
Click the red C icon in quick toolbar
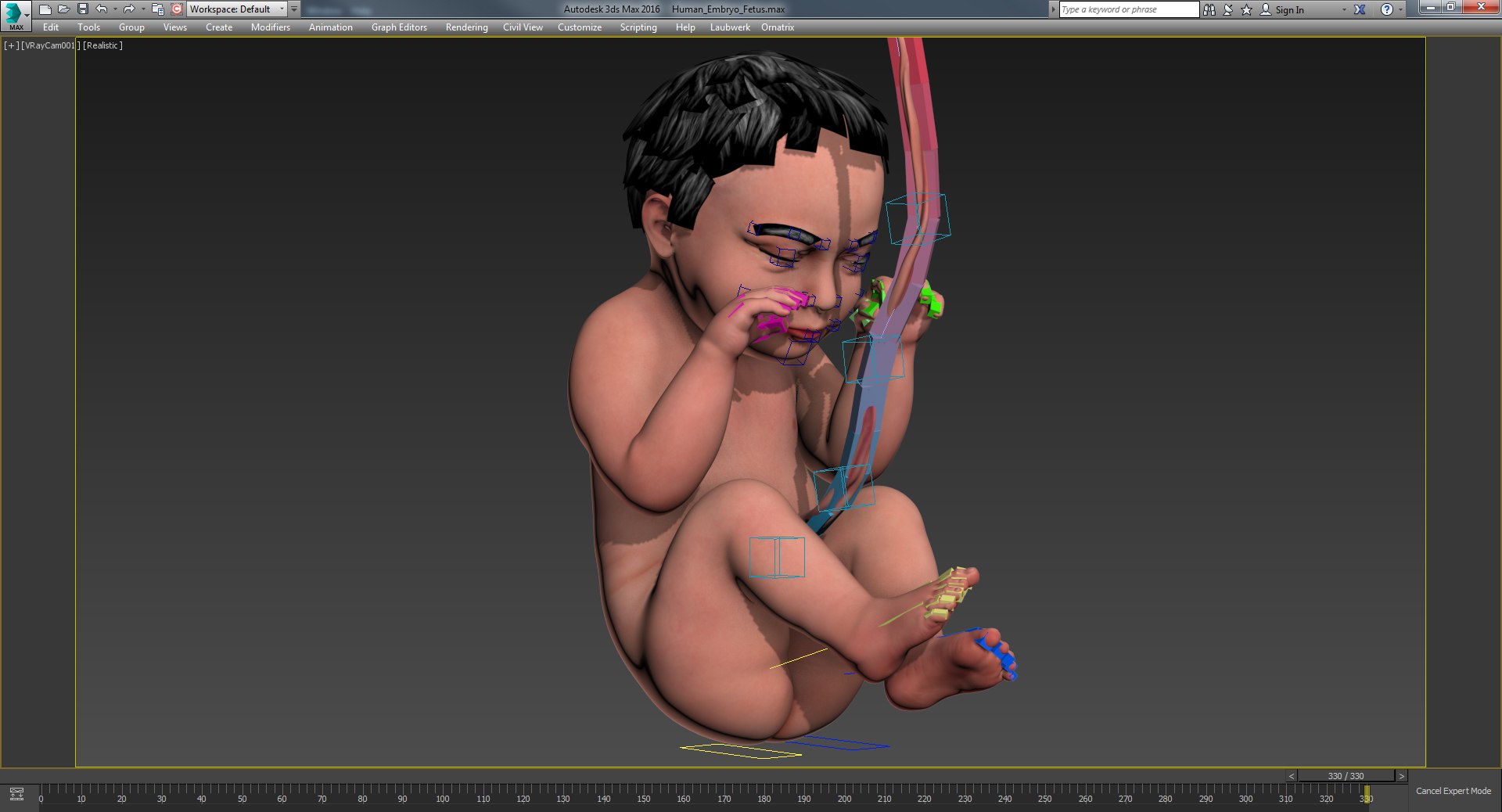pyautogui.click(x=177, y=9)
